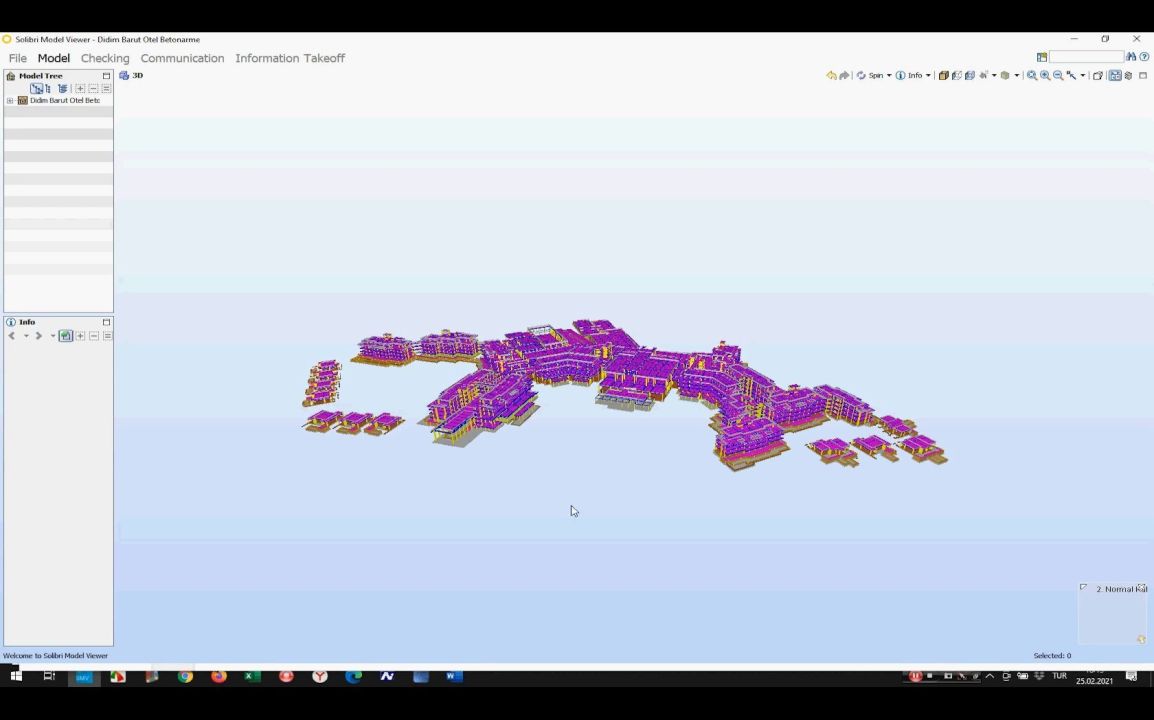Toggle the follow selection button in Info panel
1154x720 pixels.
point(65,336)
